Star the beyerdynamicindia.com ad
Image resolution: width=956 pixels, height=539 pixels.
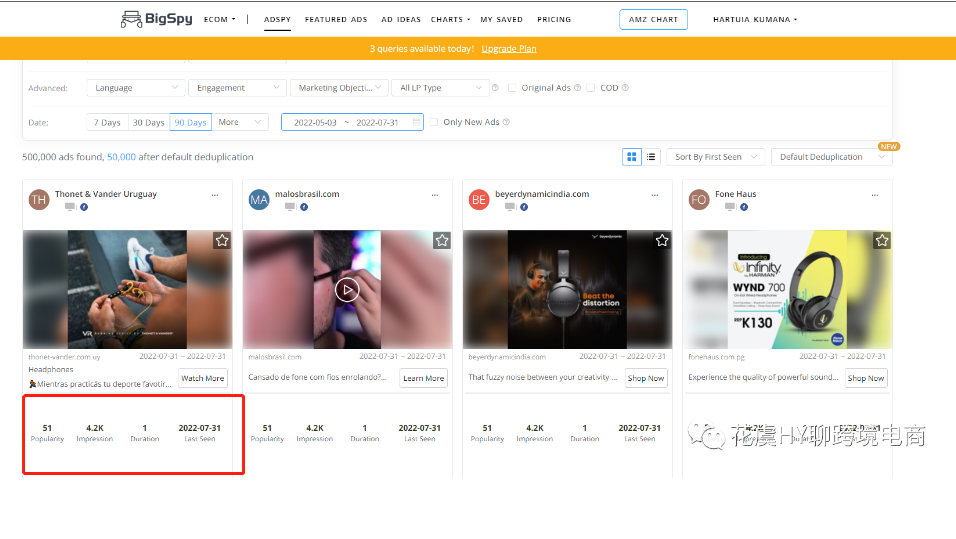[x=662, y=241]
